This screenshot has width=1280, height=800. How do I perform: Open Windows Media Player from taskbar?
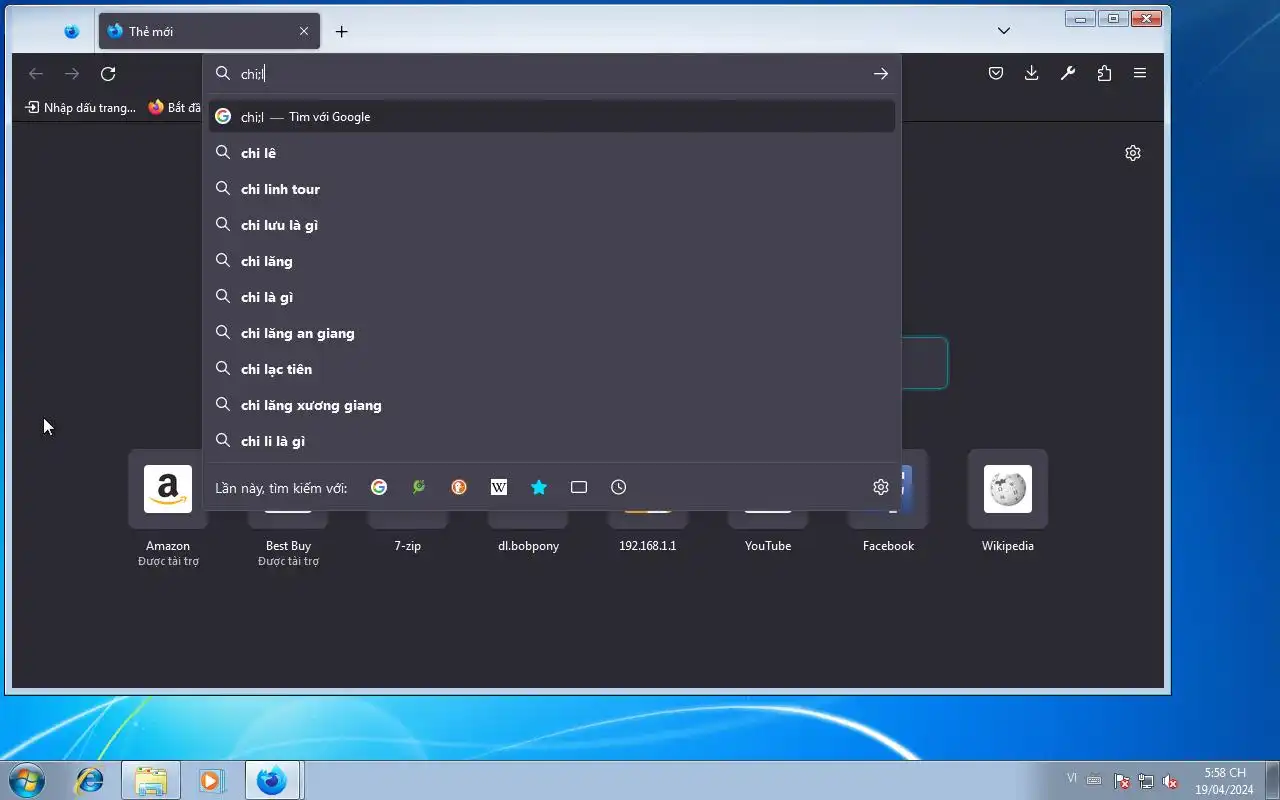[212, 780]
